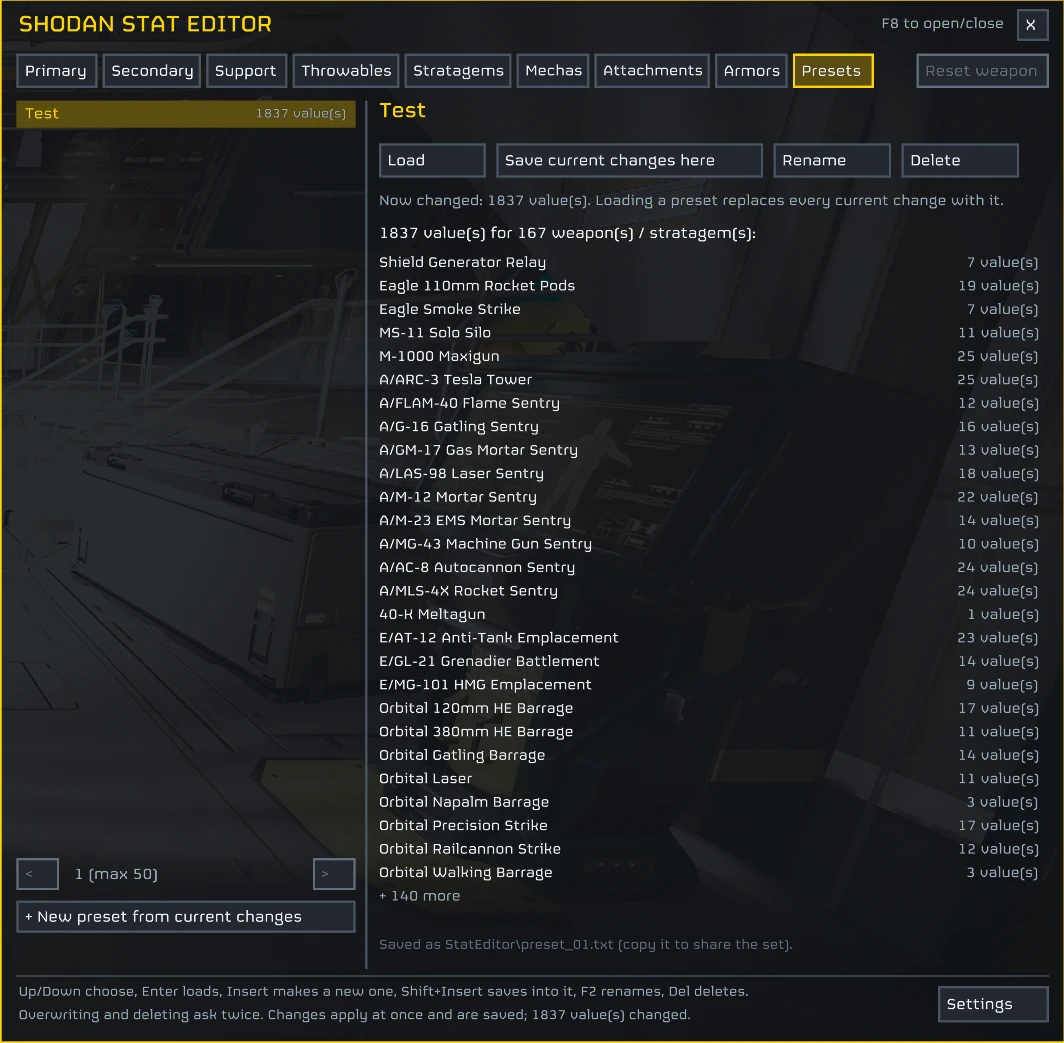
Task: Switch to the Mechas tab
Action: pyautogui.click(x=553, y=71)
